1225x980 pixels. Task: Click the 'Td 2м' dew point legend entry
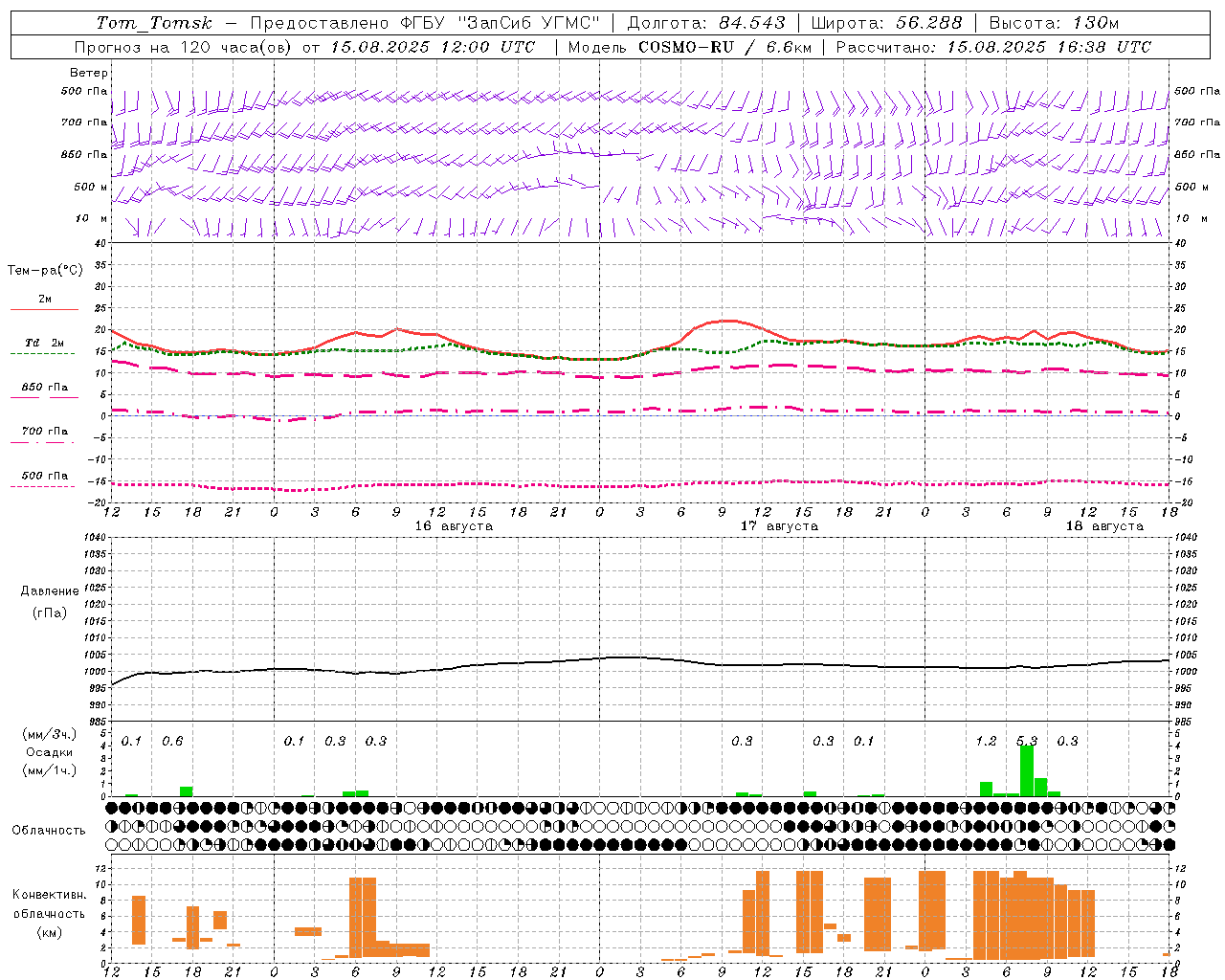pos(45,343)
